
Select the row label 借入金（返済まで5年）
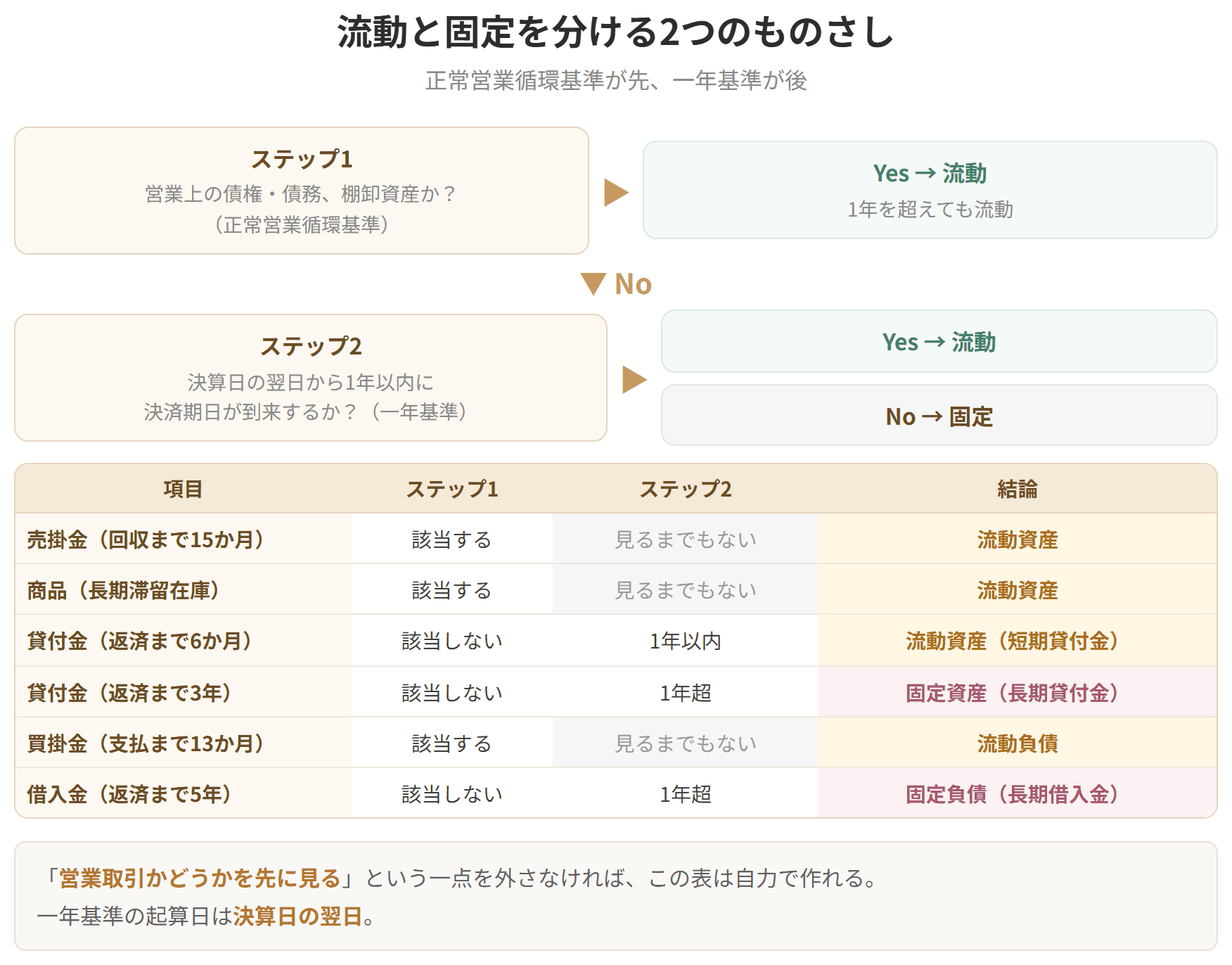point(130,794)
